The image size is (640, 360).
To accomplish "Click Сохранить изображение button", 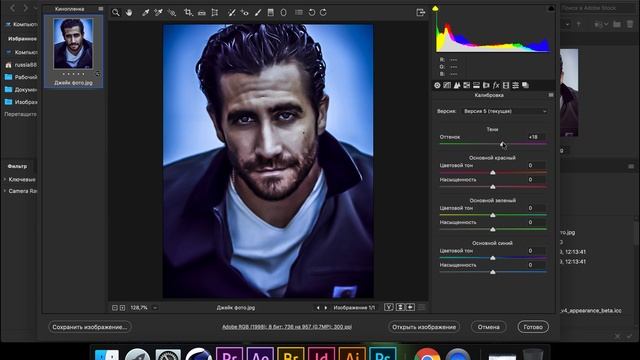I will click(x=90, y=327).
